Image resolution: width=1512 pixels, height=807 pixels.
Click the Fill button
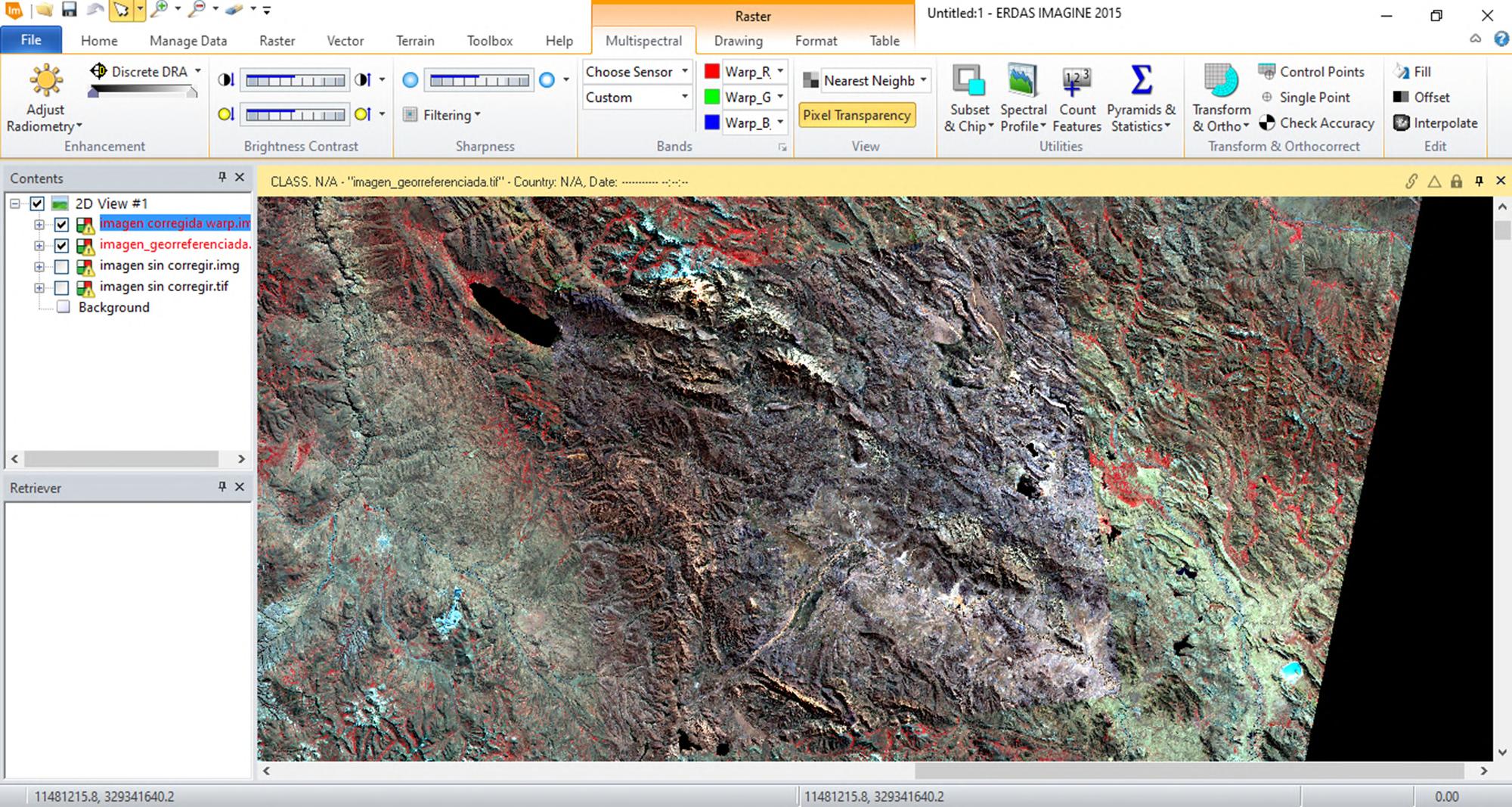point(1412,72)
